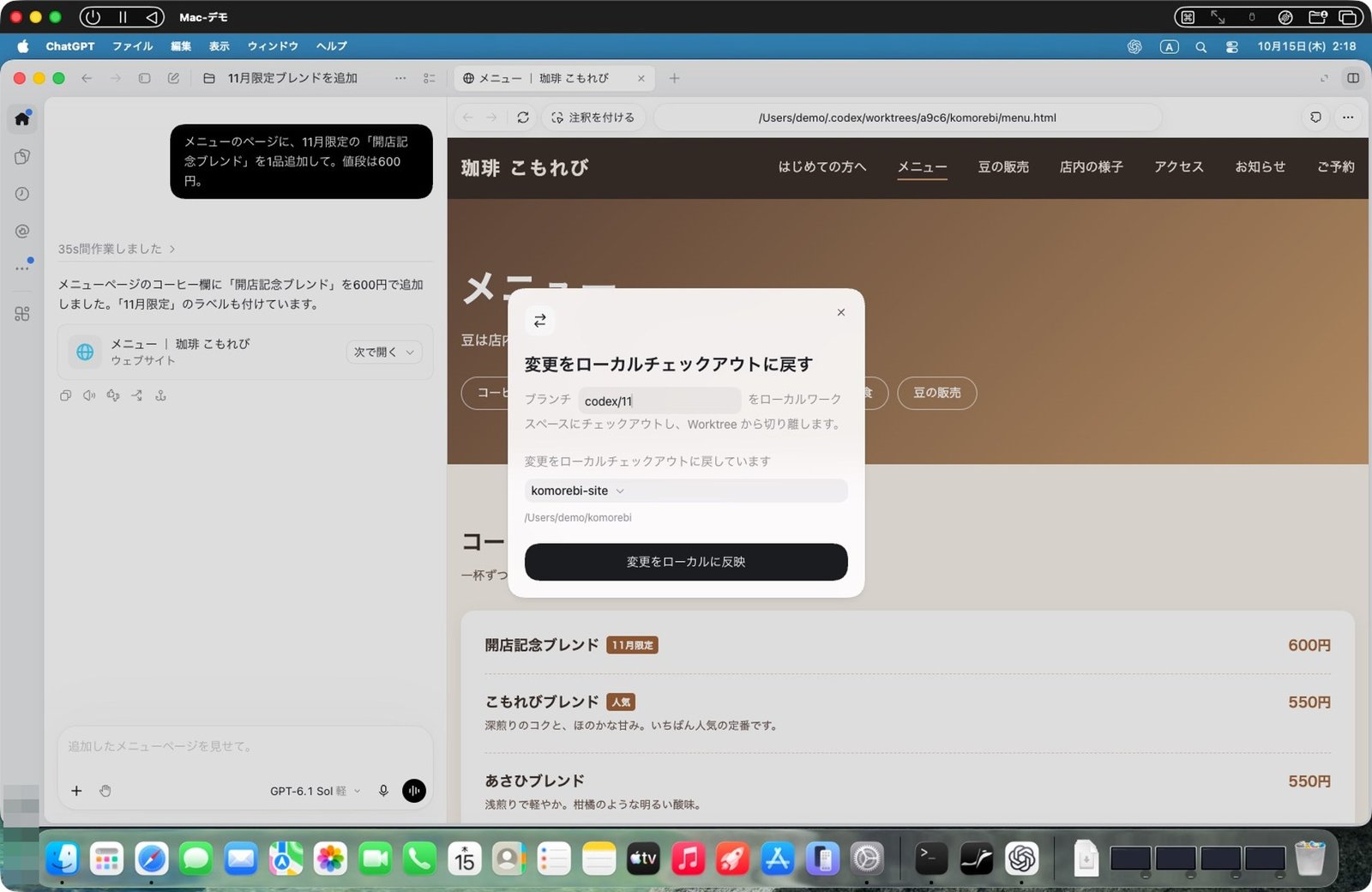Click the branch name field codex/11
The image size is (1372, 892).
coord(659,401)
